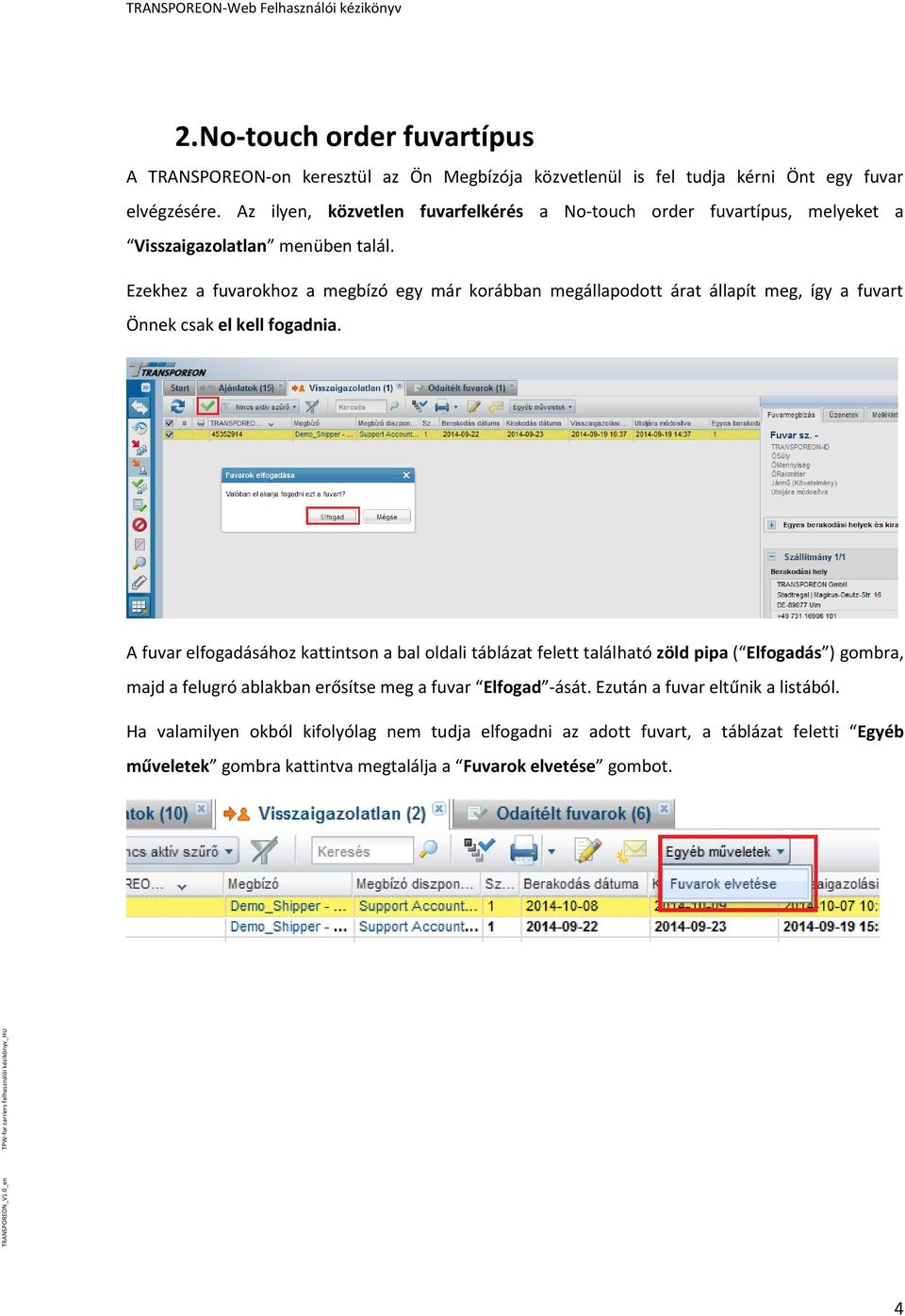Open the Üzenetek tab in the right panel

844,415
